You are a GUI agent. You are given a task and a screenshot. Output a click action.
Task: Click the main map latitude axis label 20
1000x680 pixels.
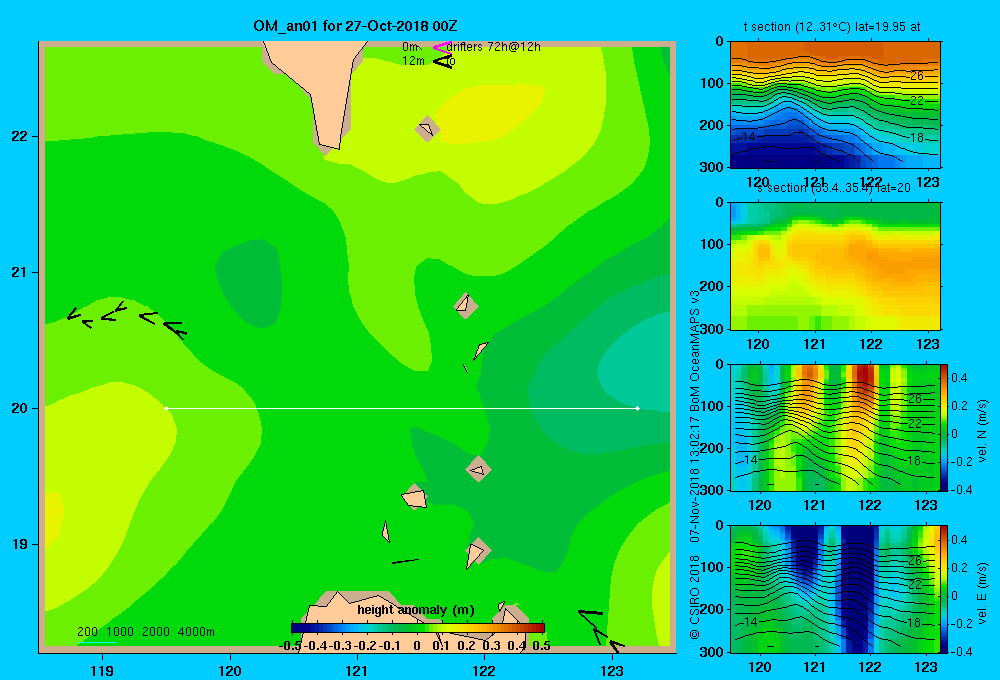(x=20, y=408)
